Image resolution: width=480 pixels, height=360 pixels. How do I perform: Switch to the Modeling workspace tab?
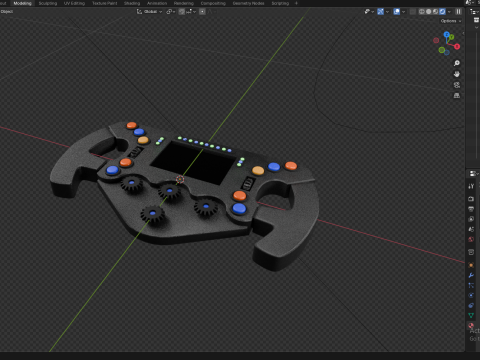pyautogui.click(x=22, y=3)
